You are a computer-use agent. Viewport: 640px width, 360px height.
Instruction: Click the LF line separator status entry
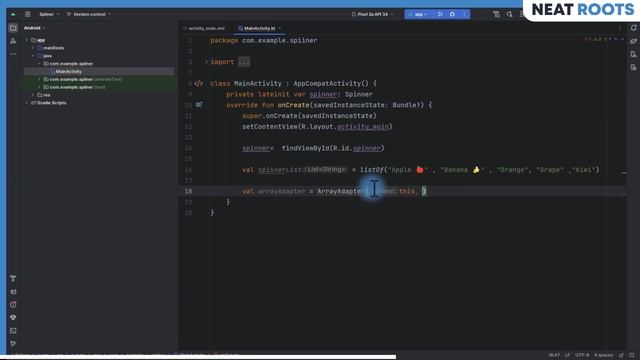coord(567,355)
